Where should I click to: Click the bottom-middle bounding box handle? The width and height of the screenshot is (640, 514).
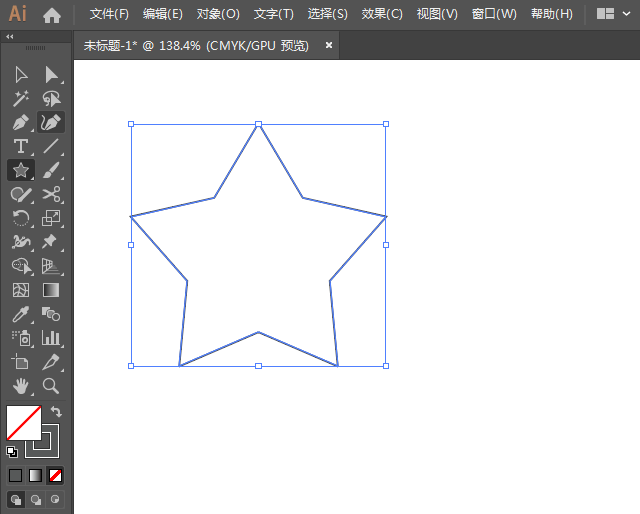pyautogui.click(x=258, y=366)
